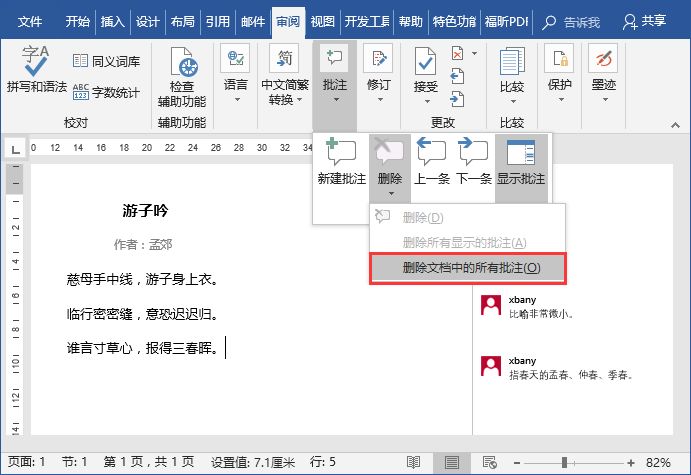Switch to the Mailings (邮件) tab

click(x=253, y=22)
